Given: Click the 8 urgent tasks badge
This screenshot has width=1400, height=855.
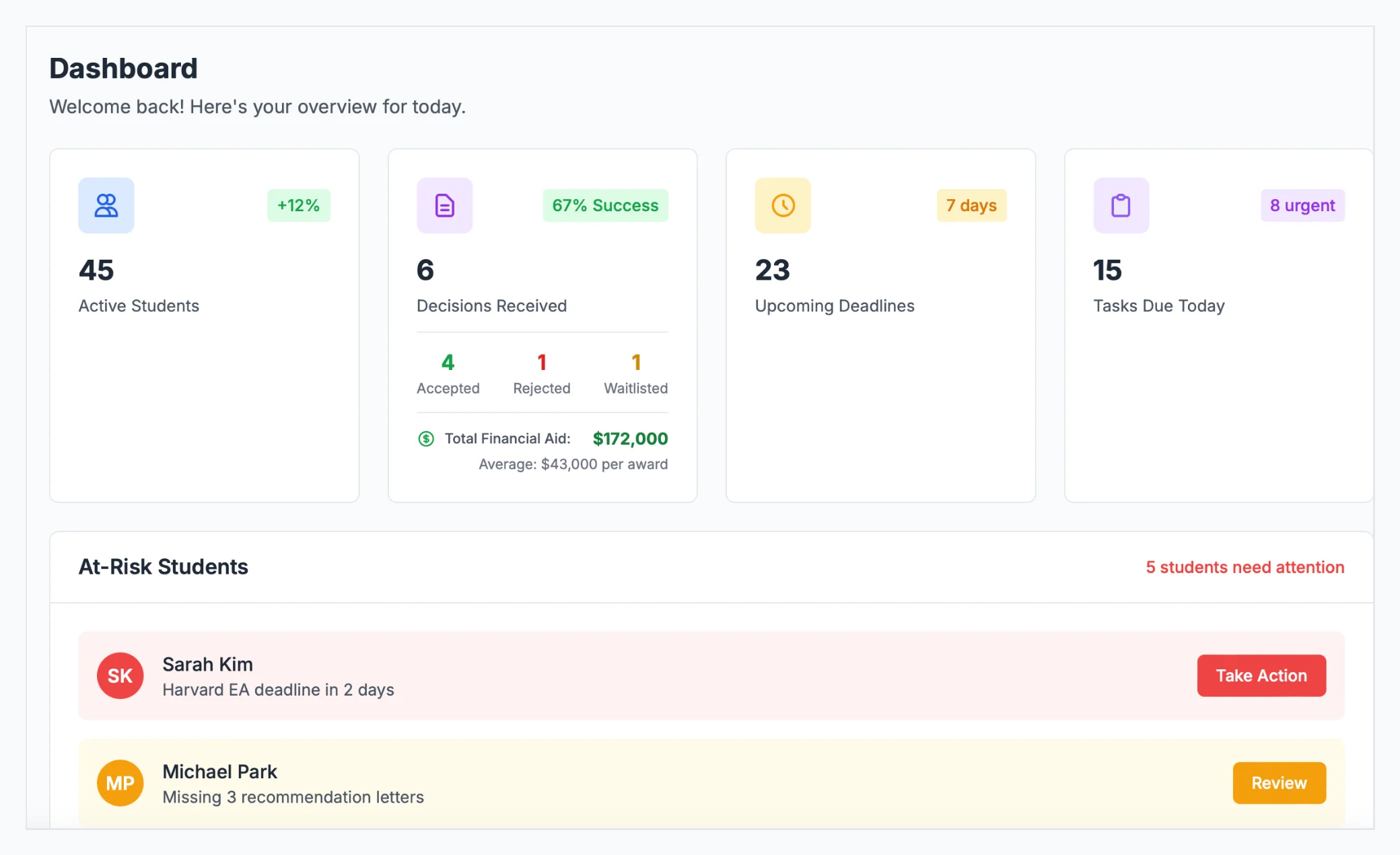Looking at the screenshot, I should coord(1302,205).
